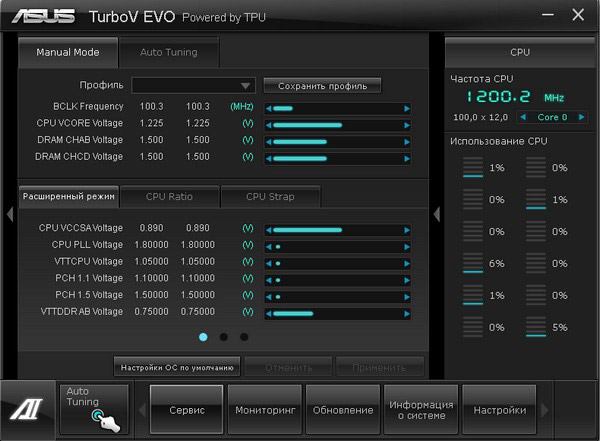Increase CPU VCORE Voltage with right arrow
This screenshot has height=441, width=600.
coord(407,125)
